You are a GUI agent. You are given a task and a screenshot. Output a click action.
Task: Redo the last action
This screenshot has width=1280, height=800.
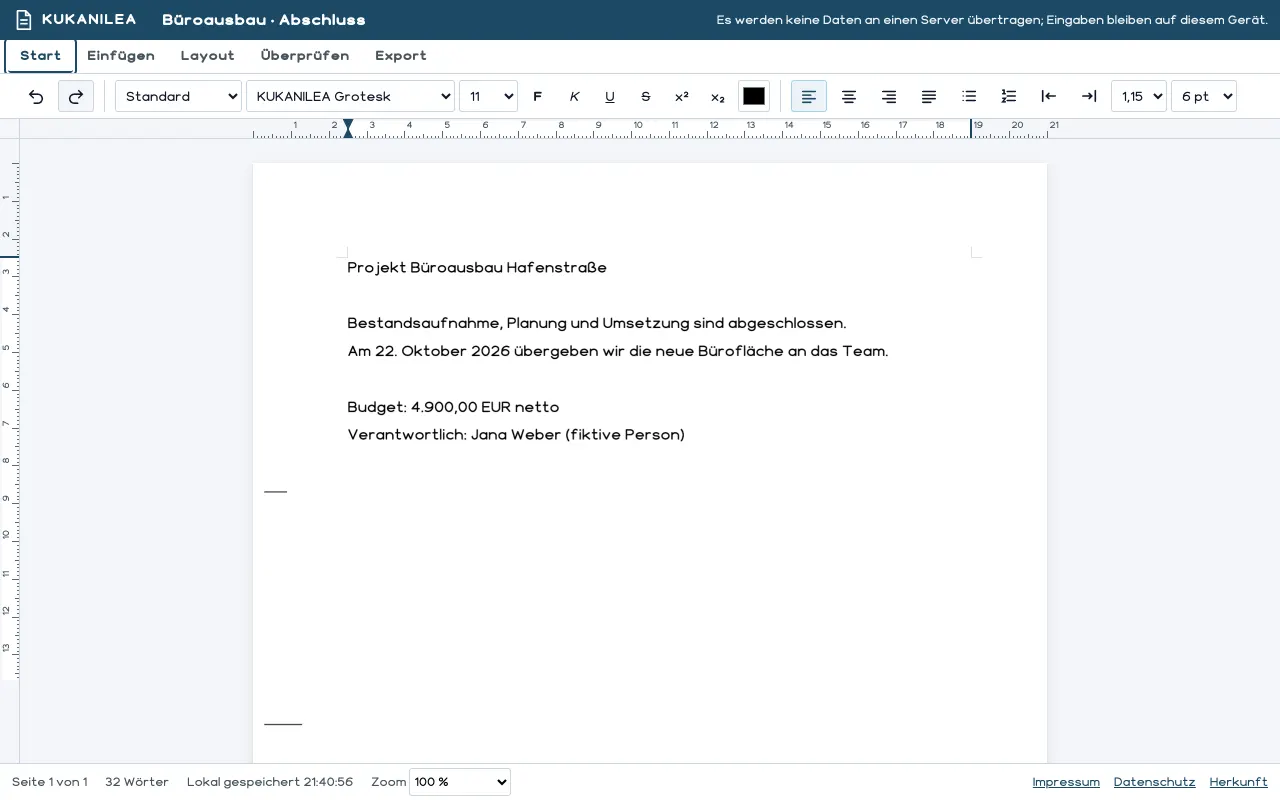76,96
